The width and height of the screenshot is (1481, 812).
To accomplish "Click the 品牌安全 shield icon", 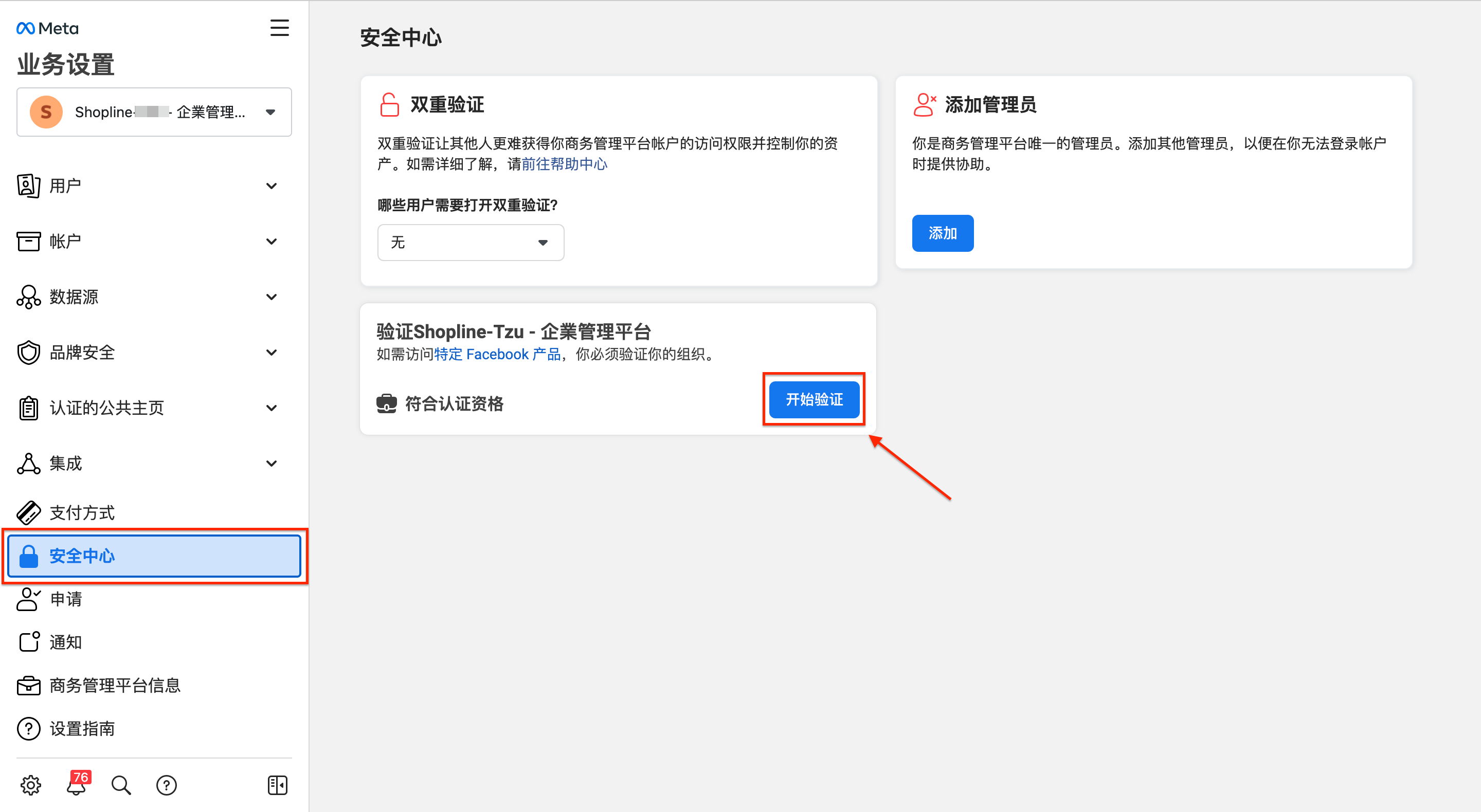I will (x=28, y=352).
